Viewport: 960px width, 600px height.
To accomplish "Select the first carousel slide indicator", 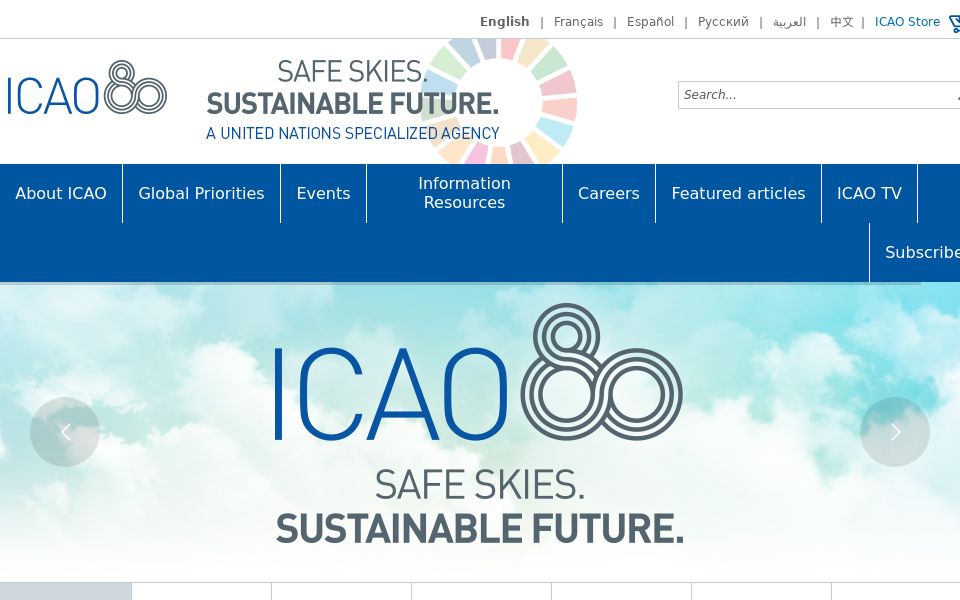I will point(65,590).
